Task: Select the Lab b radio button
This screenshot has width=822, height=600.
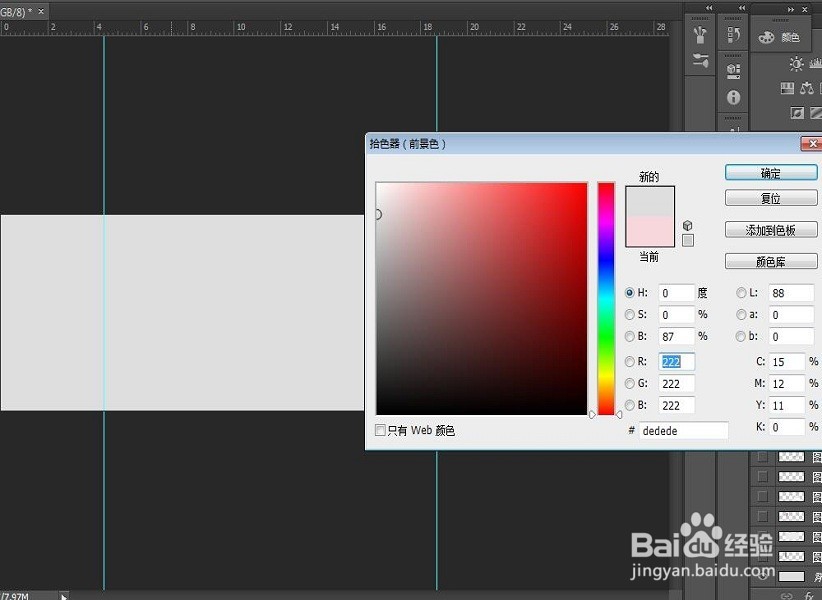Action: pyautogui.click(x=741, y=336)
